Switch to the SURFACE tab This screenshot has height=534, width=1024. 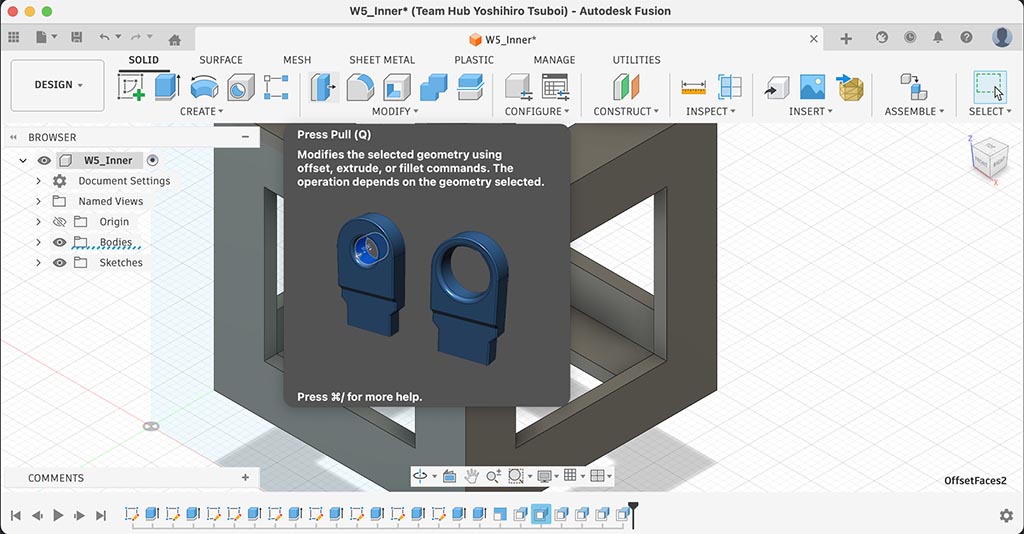[x=221, y=60]
